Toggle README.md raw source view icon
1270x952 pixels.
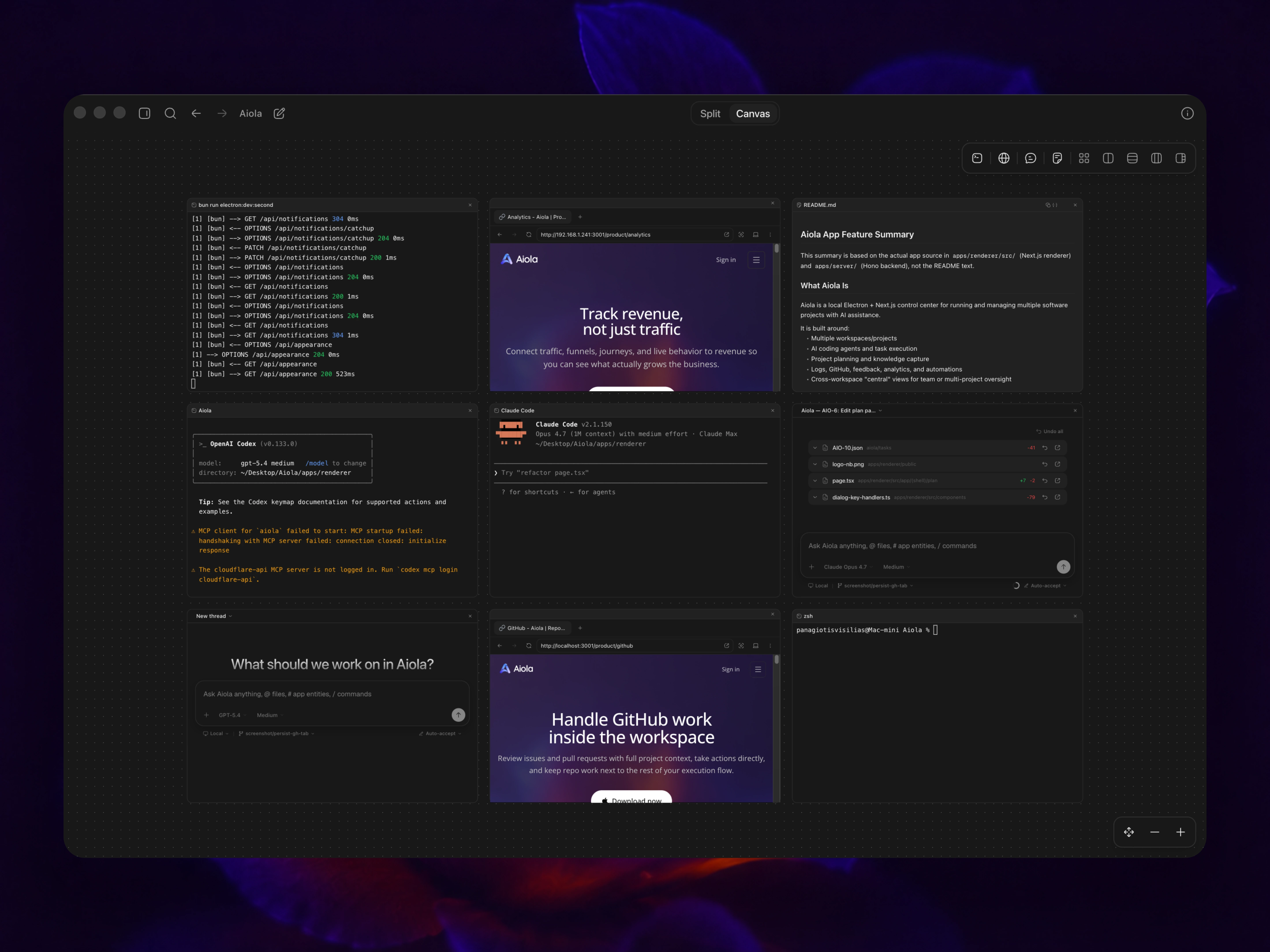click(x=1055, y=205)
